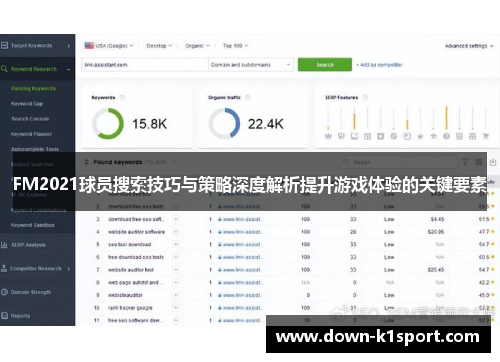Click plus icon for free download seo tools row
Image resolution: width=500 pixels, height=362 pixels.
pyautogui.click(x=176, y=257)
